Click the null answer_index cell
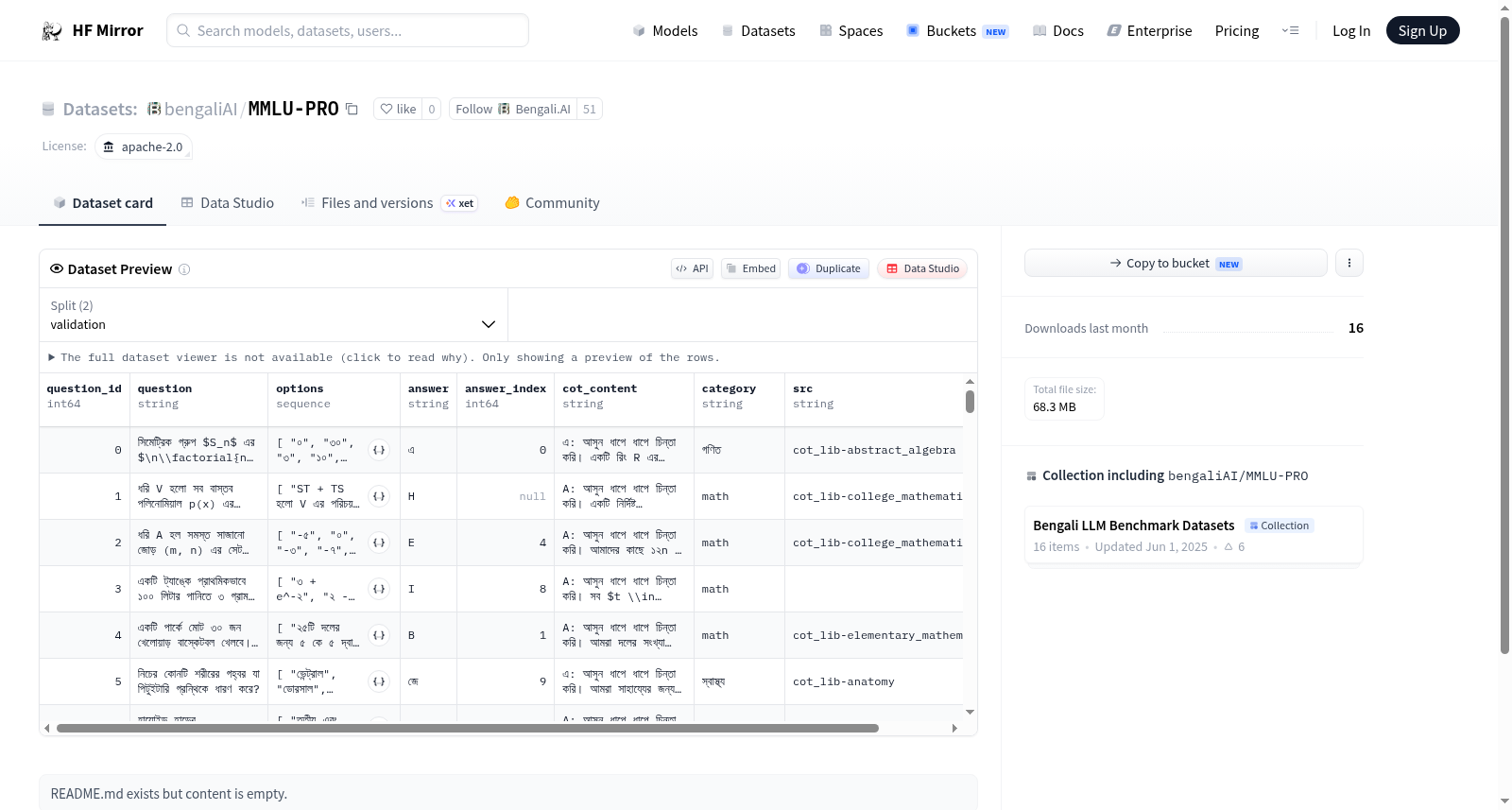 tap(506, 497)
